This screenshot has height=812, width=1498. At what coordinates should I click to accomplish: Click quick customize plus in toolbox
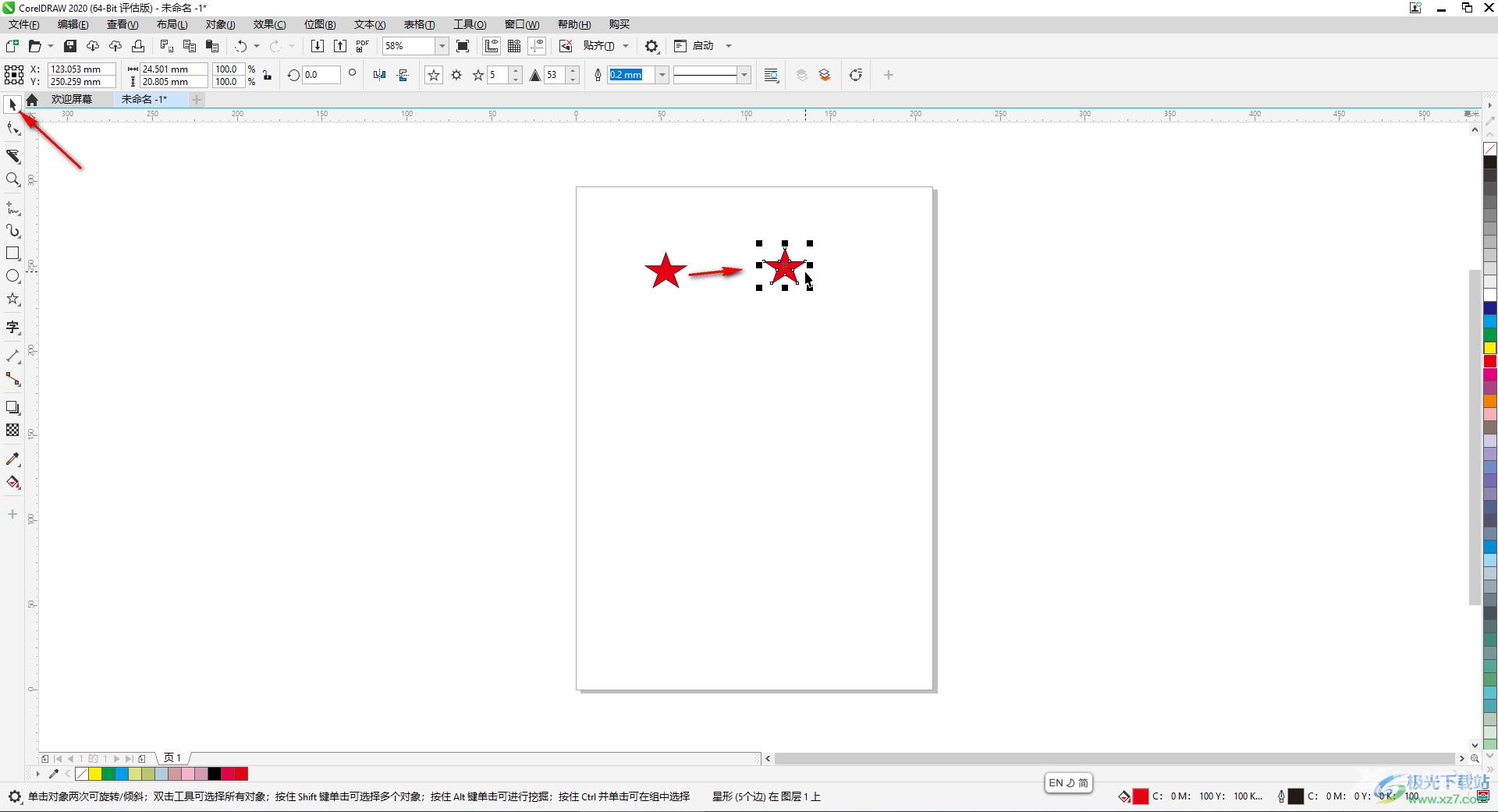[12, 514]
